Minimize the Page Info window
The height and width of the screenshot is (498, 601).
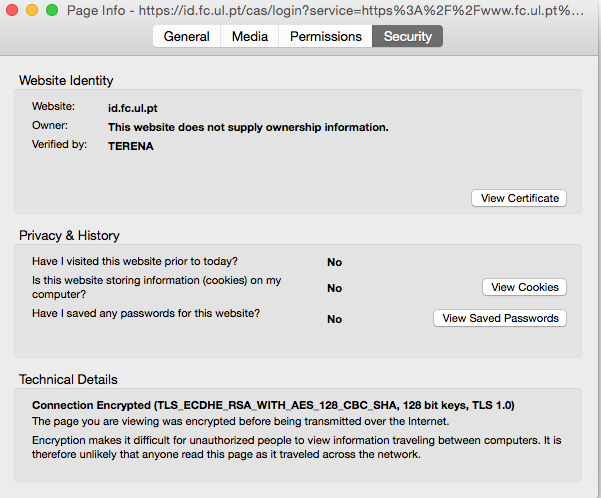pos(31,10)
